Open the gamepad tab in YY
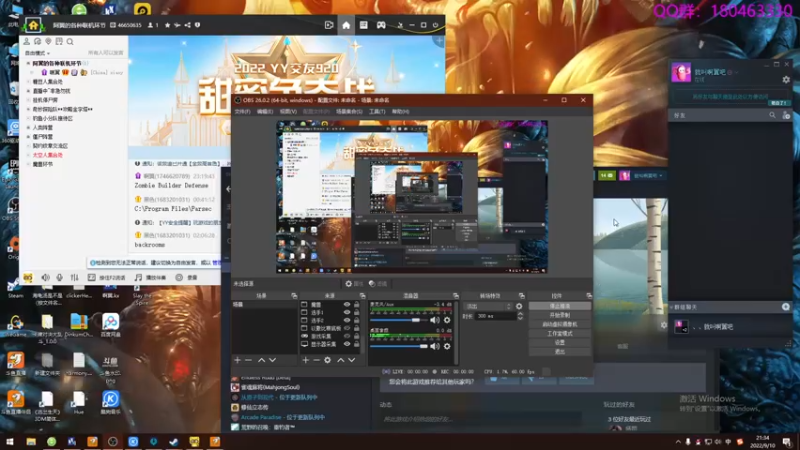The image size is (800, 450). pyautogui.click(x=381, y=25)
